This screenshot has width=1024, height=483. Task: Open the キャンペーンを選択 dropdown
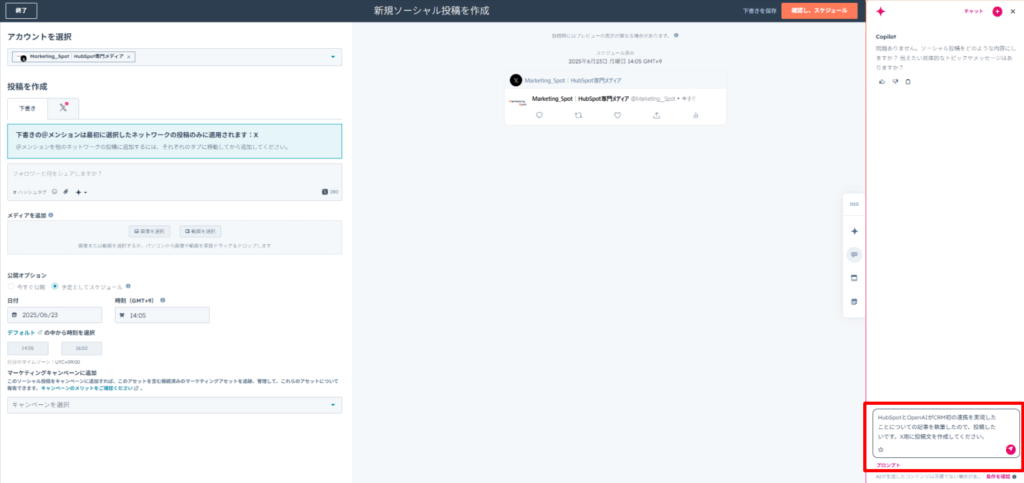point(174,405)
